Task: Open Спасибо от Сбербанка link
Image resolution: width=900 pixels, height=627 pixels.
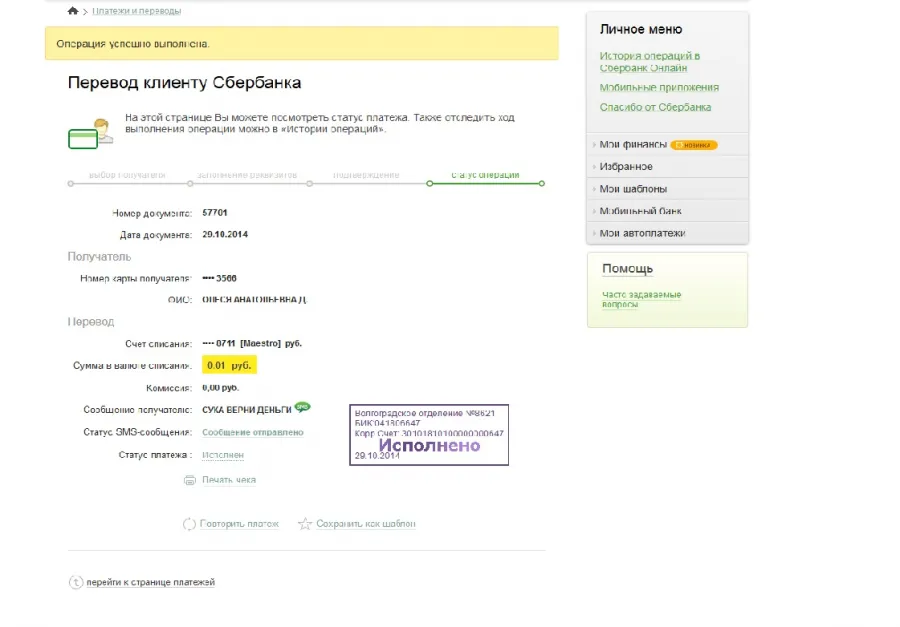Action: (655, 107)
